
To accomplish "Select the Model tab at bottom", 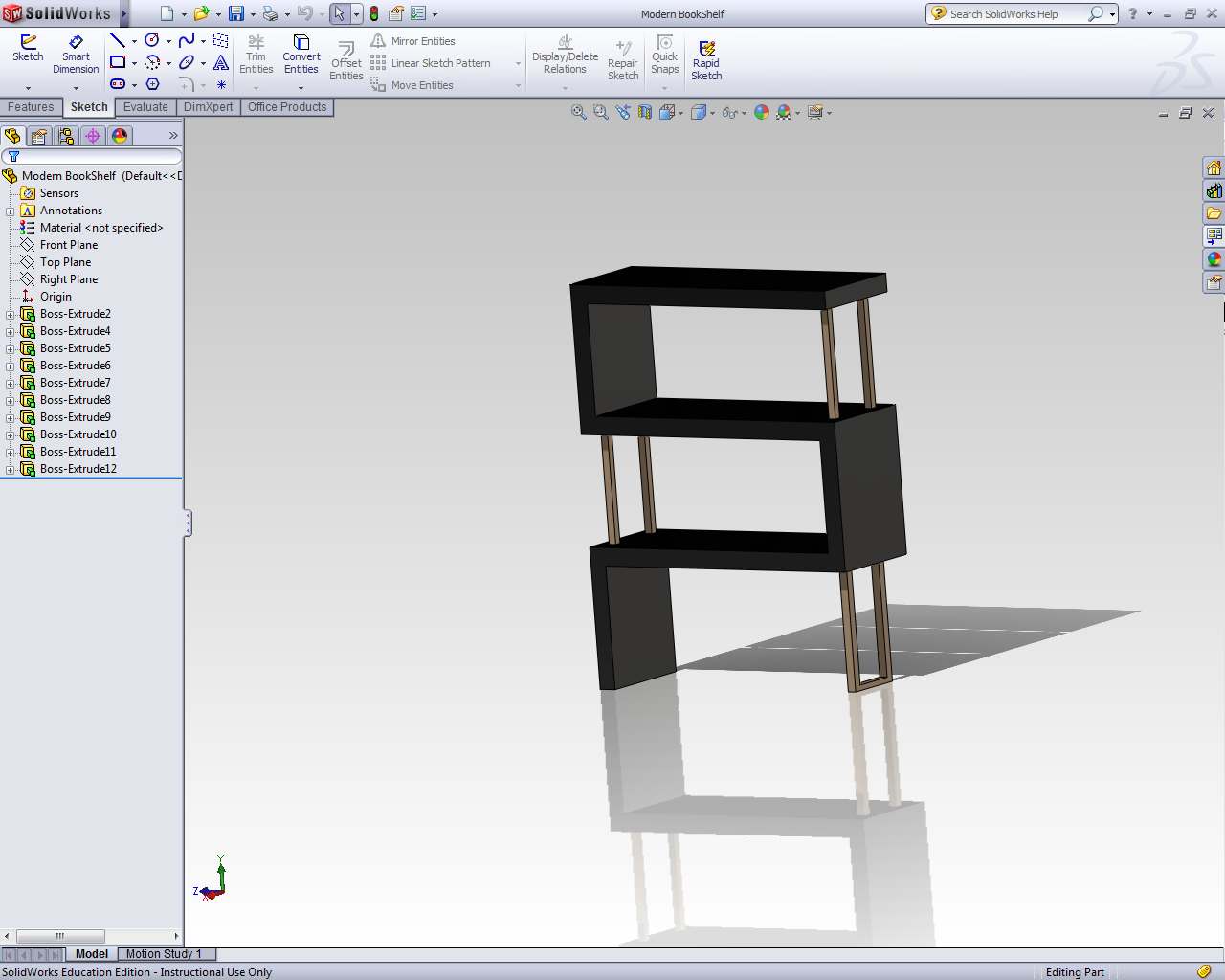I will pos(92,954).
